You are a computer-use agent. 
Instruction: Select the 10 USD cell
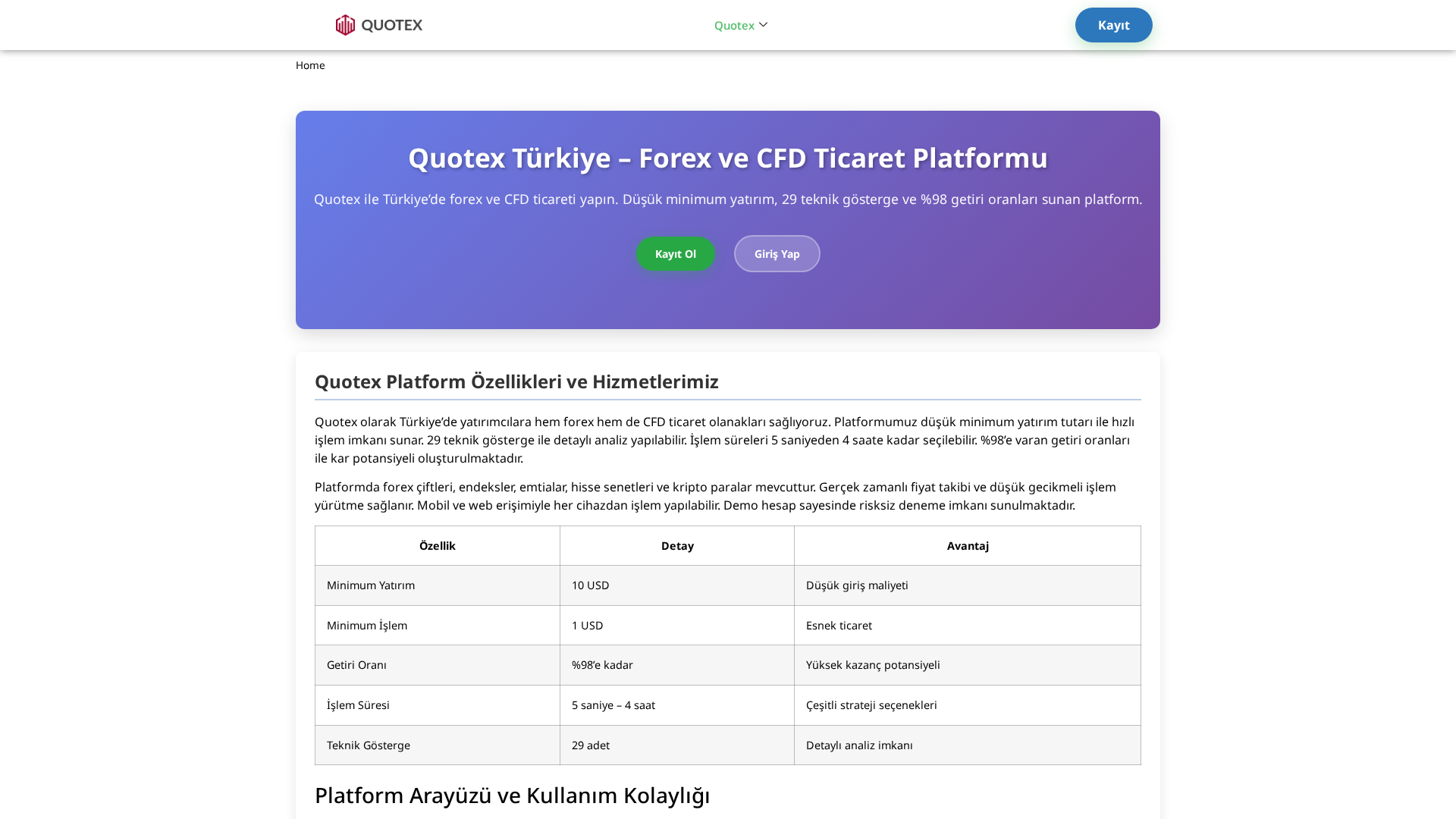[590, 585]
